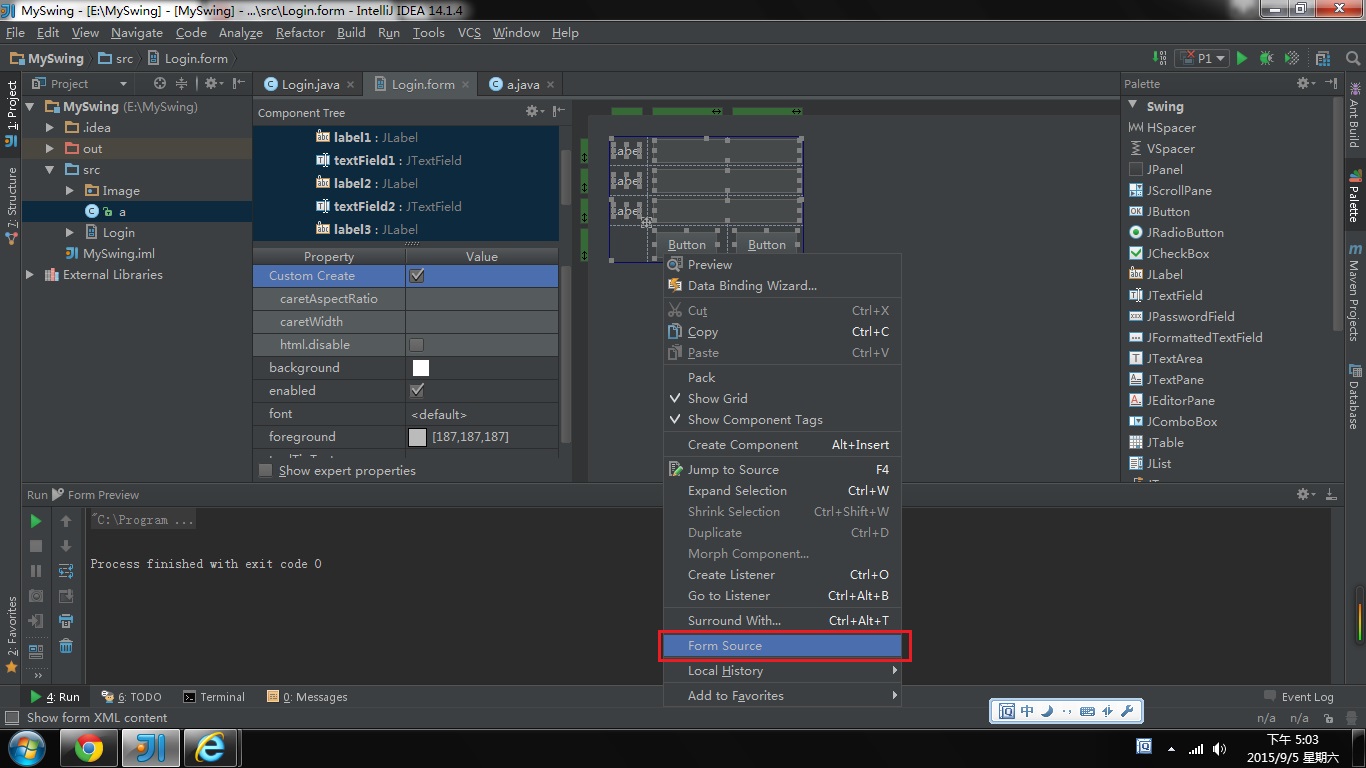Open the 0: Messages tool window
This screenshot has height=768, width=1366.
pos(308,697)
